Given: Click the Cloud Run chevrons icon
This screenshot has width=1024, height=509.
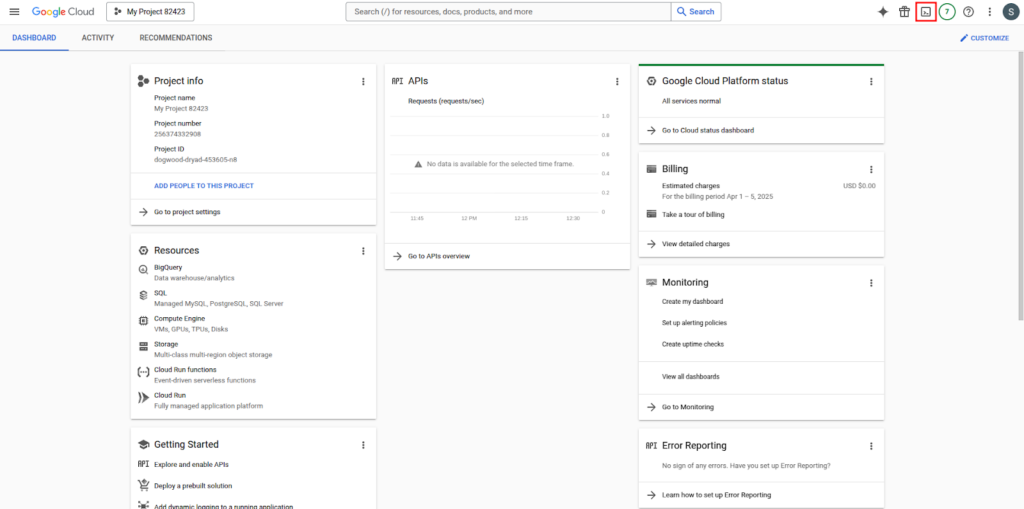Looking at the screenshot, I should click(143, 397).
